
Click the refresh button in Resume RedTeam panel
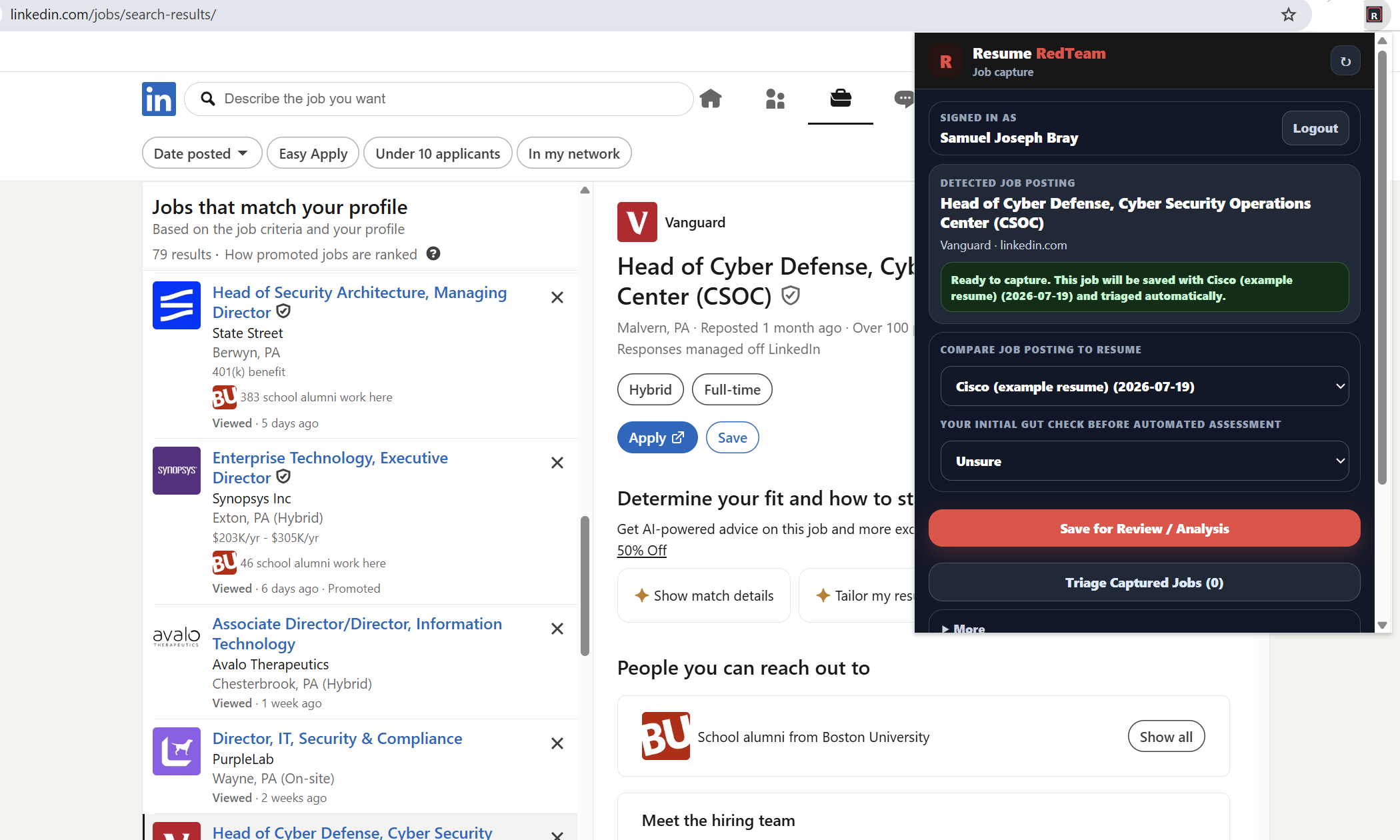tap(1345, 61)
